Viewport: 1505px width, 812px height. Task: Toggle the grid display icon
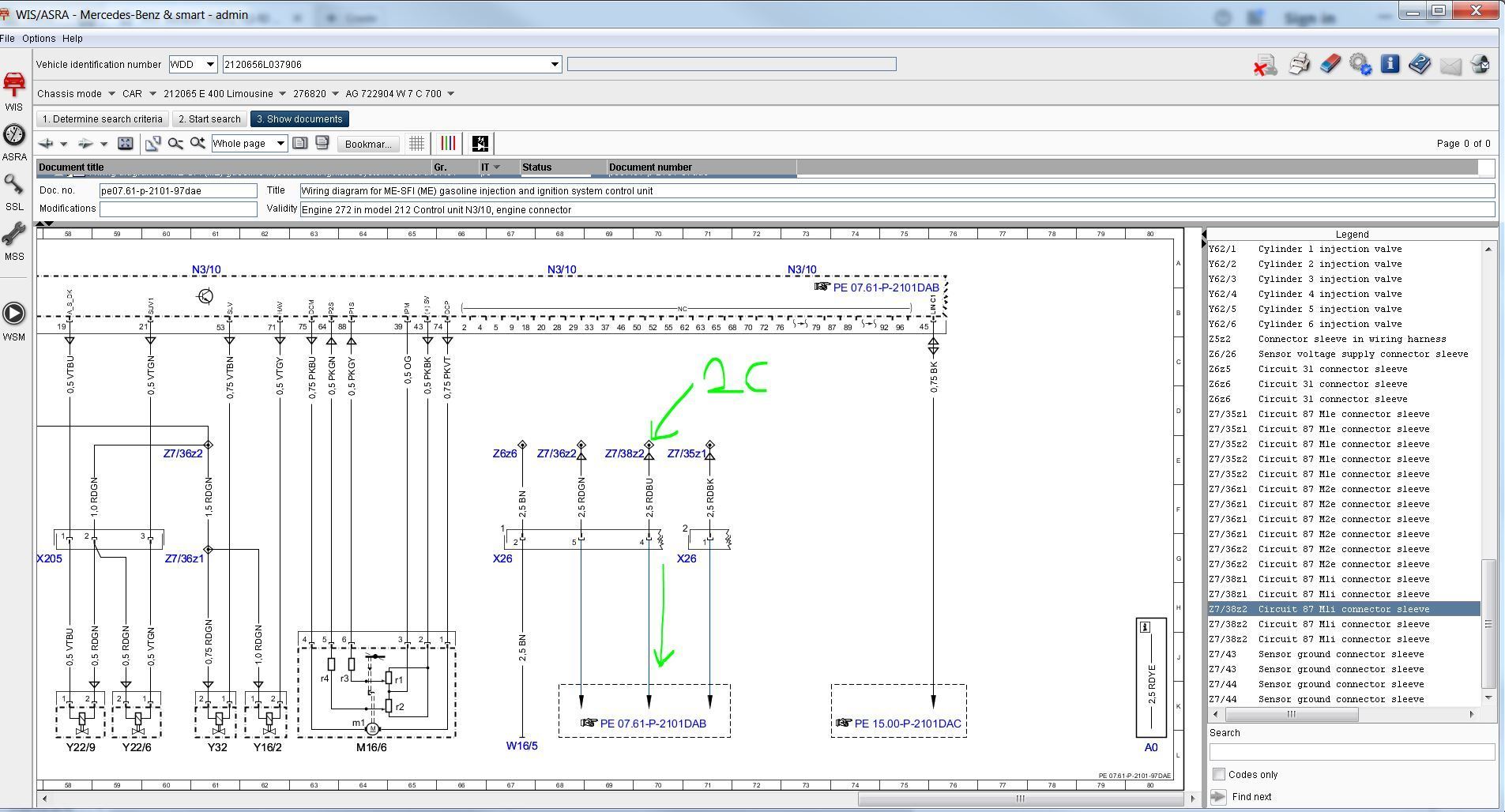point(416,143)
